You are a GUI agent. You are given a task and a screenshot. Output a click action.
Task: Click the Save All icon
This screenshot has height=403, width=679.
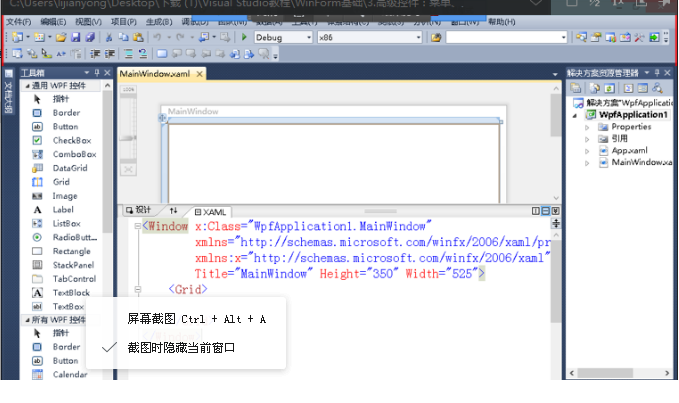pos(90,38)
